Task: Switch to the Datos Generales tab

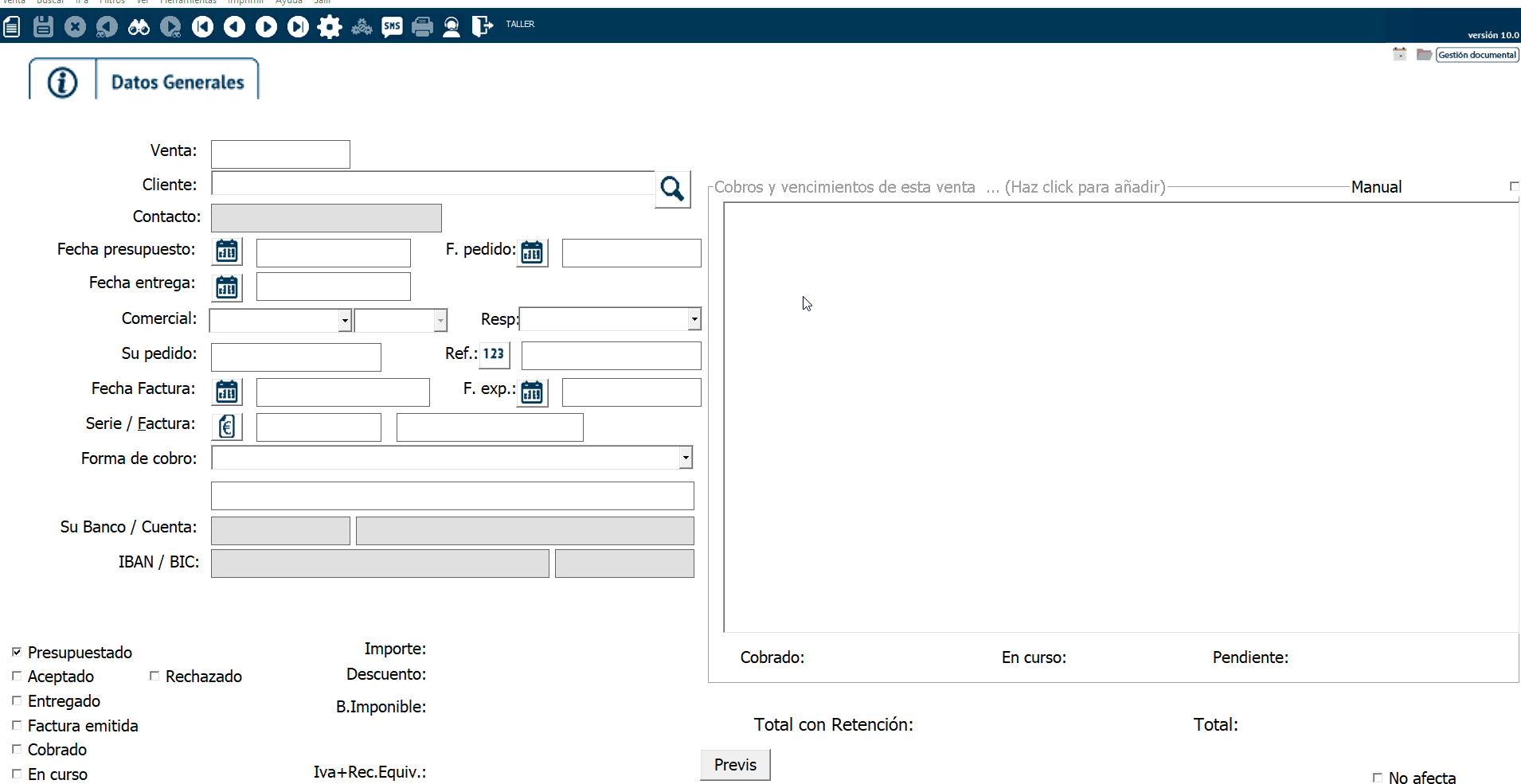Action: coord(178,82)
